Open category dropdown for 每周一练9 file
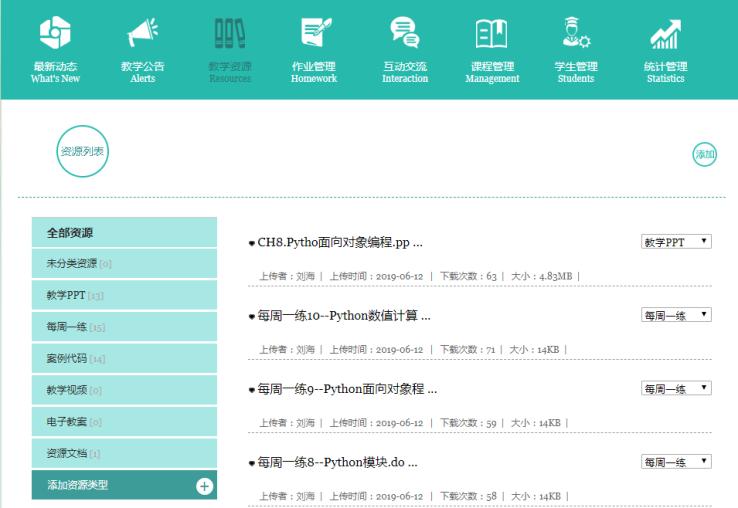 [x=676, y=388]
